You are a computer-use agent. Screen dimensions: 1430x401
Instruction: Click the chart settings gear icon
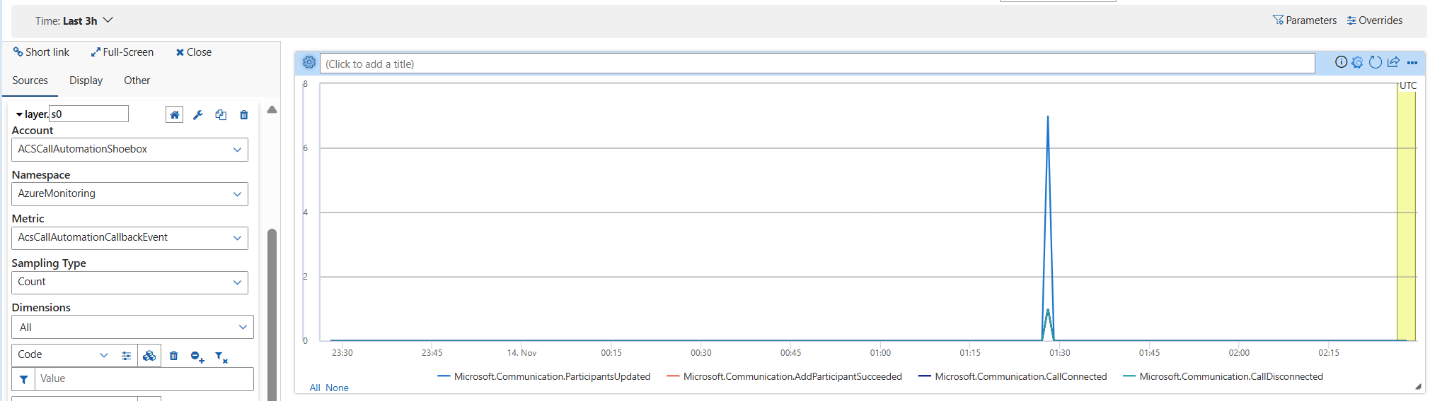(309, 63)
